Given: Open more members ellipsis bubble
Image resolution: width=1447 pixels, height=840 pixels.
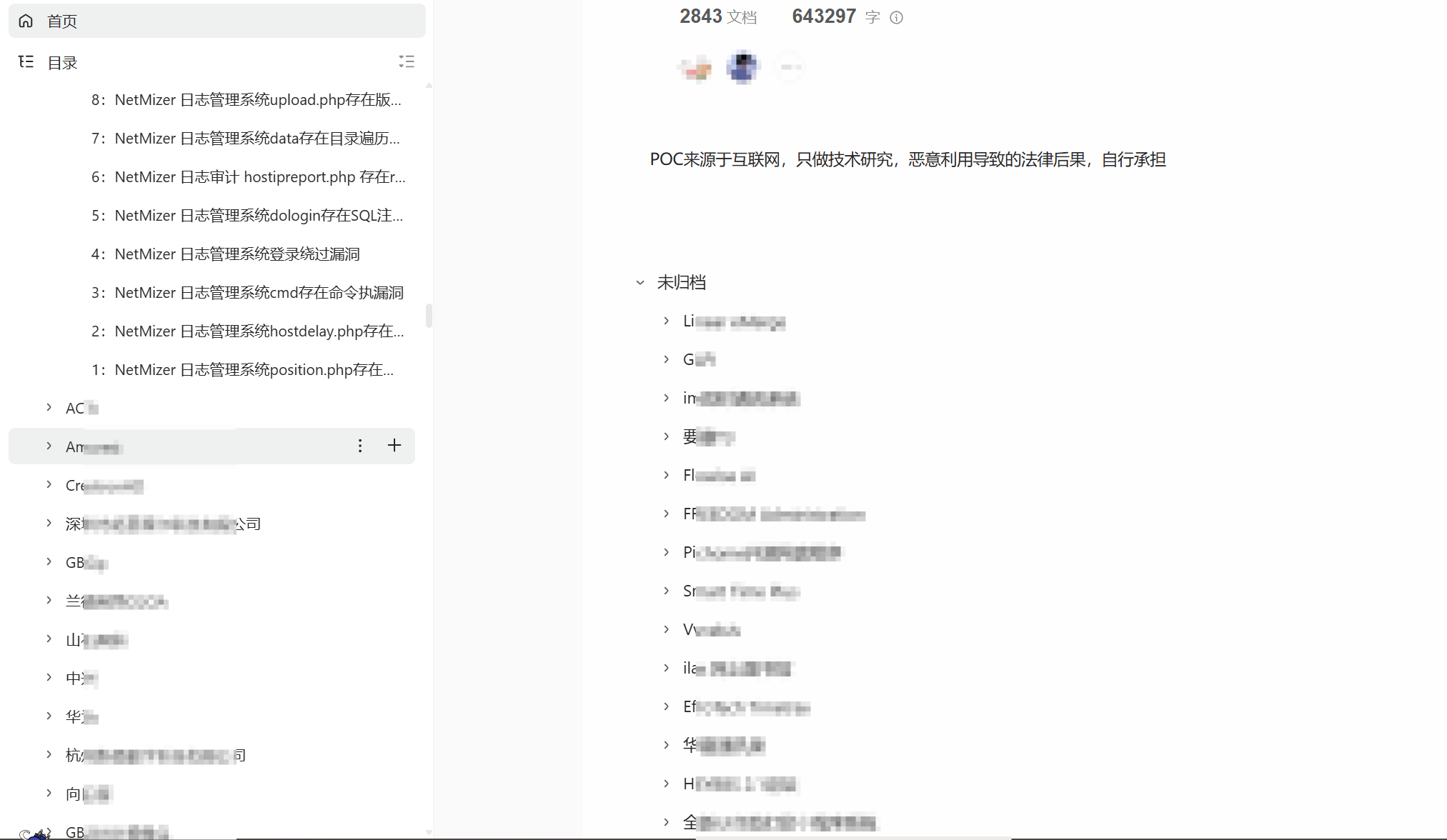Looking at the screenshot, I should pos(790,68).
